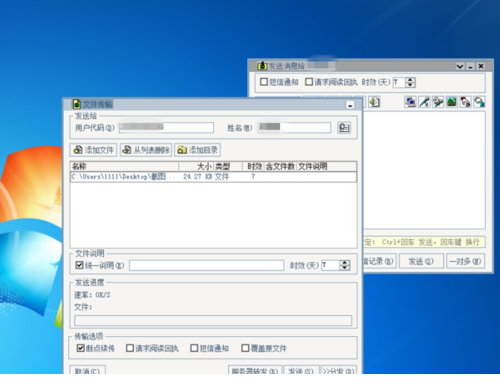The image size is (500, 388).
Task: Click the 发送(S) button in the message window
Action: pyautogui.click(x=421, y=261)
